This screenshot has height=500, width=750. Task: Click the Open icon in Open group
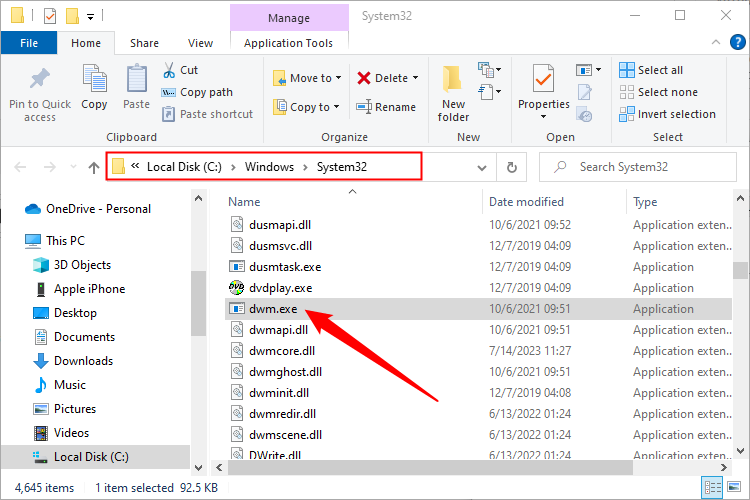585,70
